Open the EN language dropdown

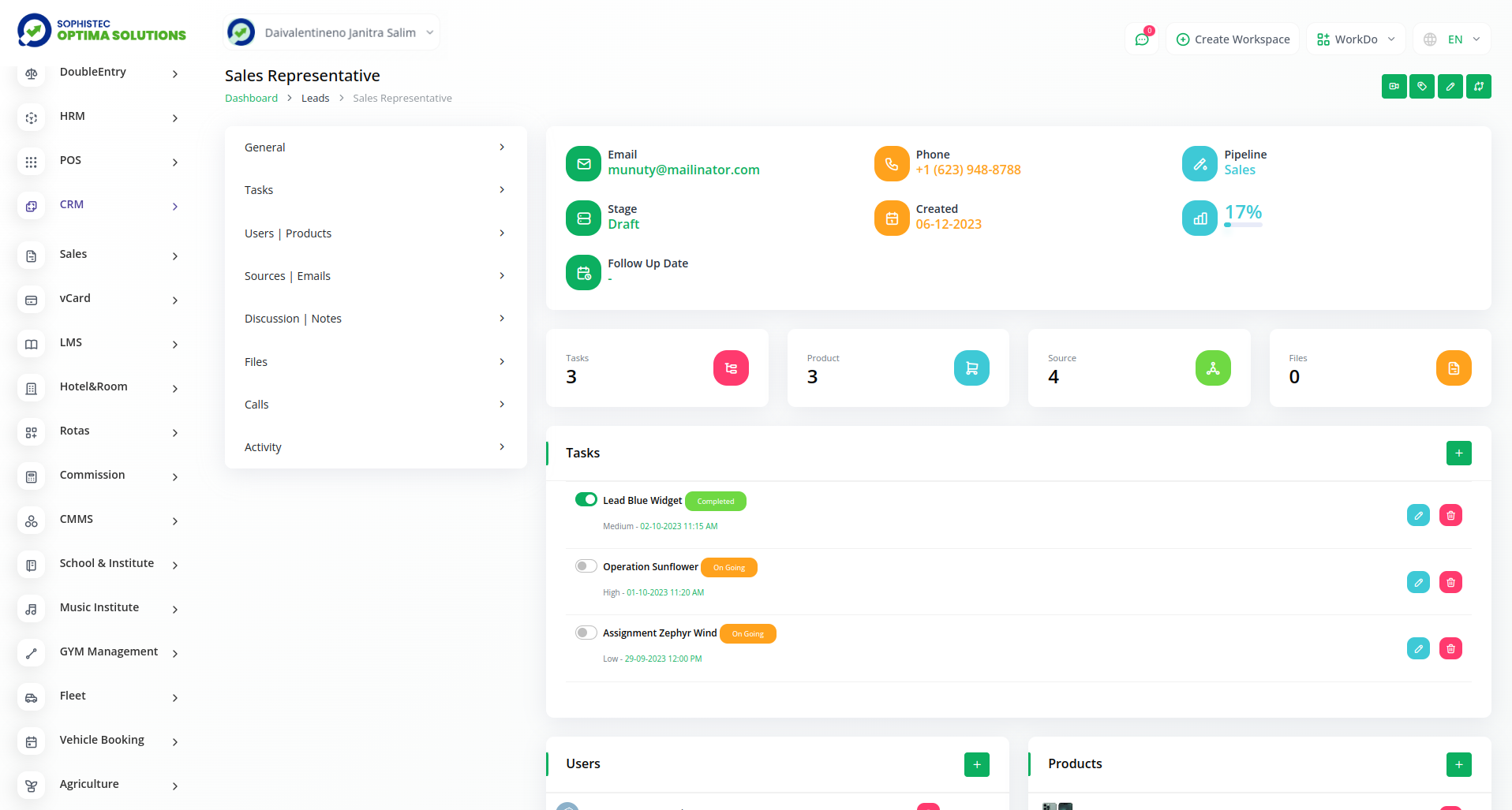tap(1453, 39)
